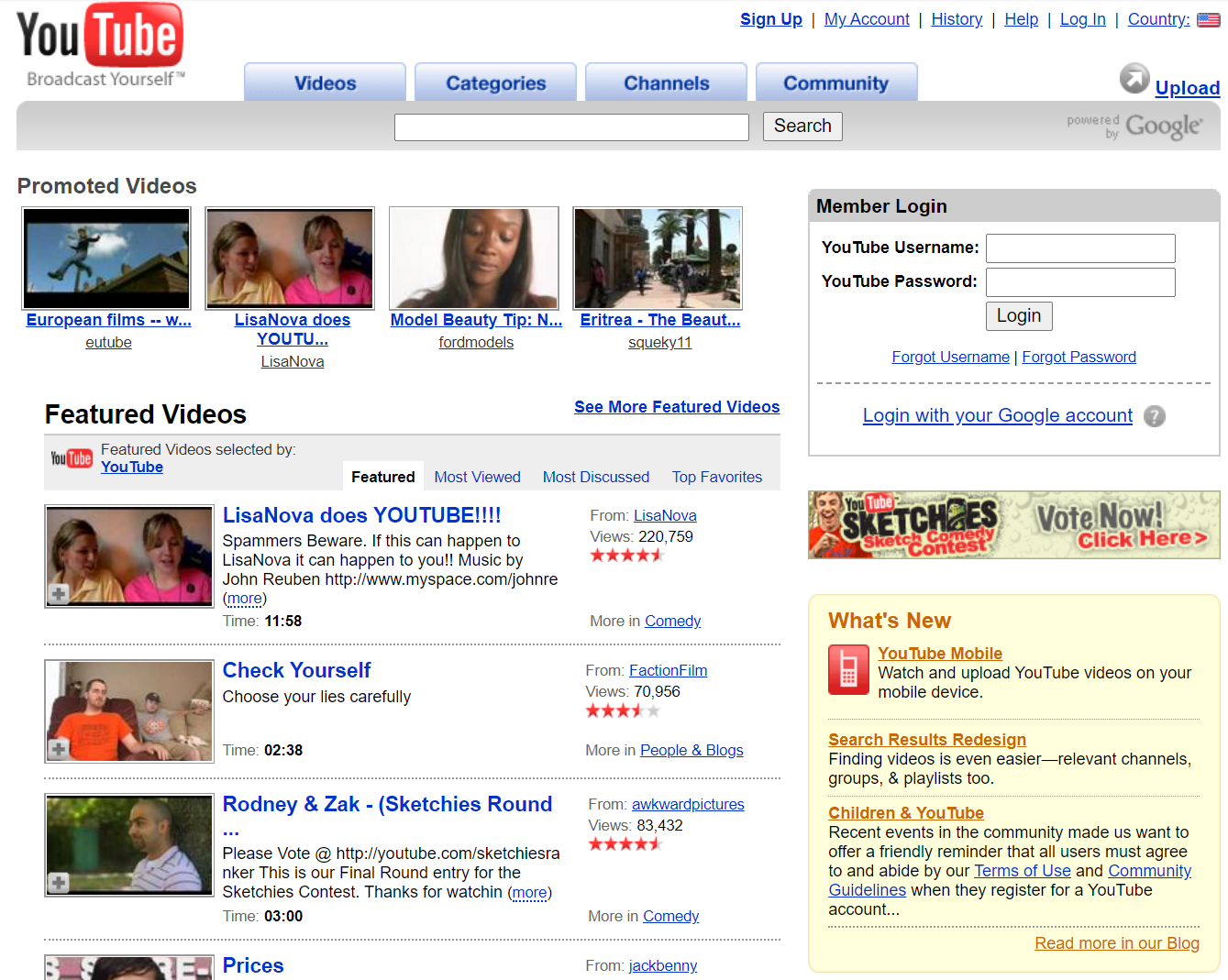Screen dimensions: 1228x980
Task: Click Check Yourself star rating
Action: (x=623, y=710)
